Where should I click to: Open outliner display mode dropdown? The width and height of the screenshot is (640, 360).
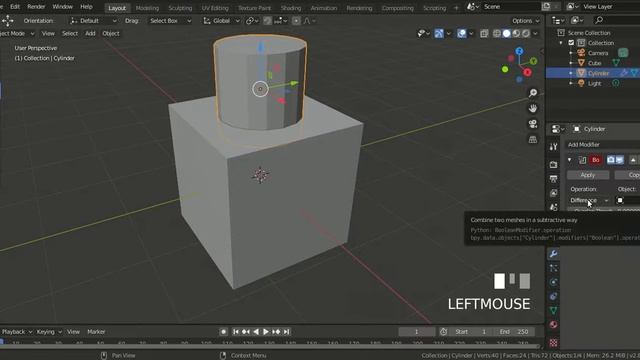pyautogui.click(x=557, y=20)
